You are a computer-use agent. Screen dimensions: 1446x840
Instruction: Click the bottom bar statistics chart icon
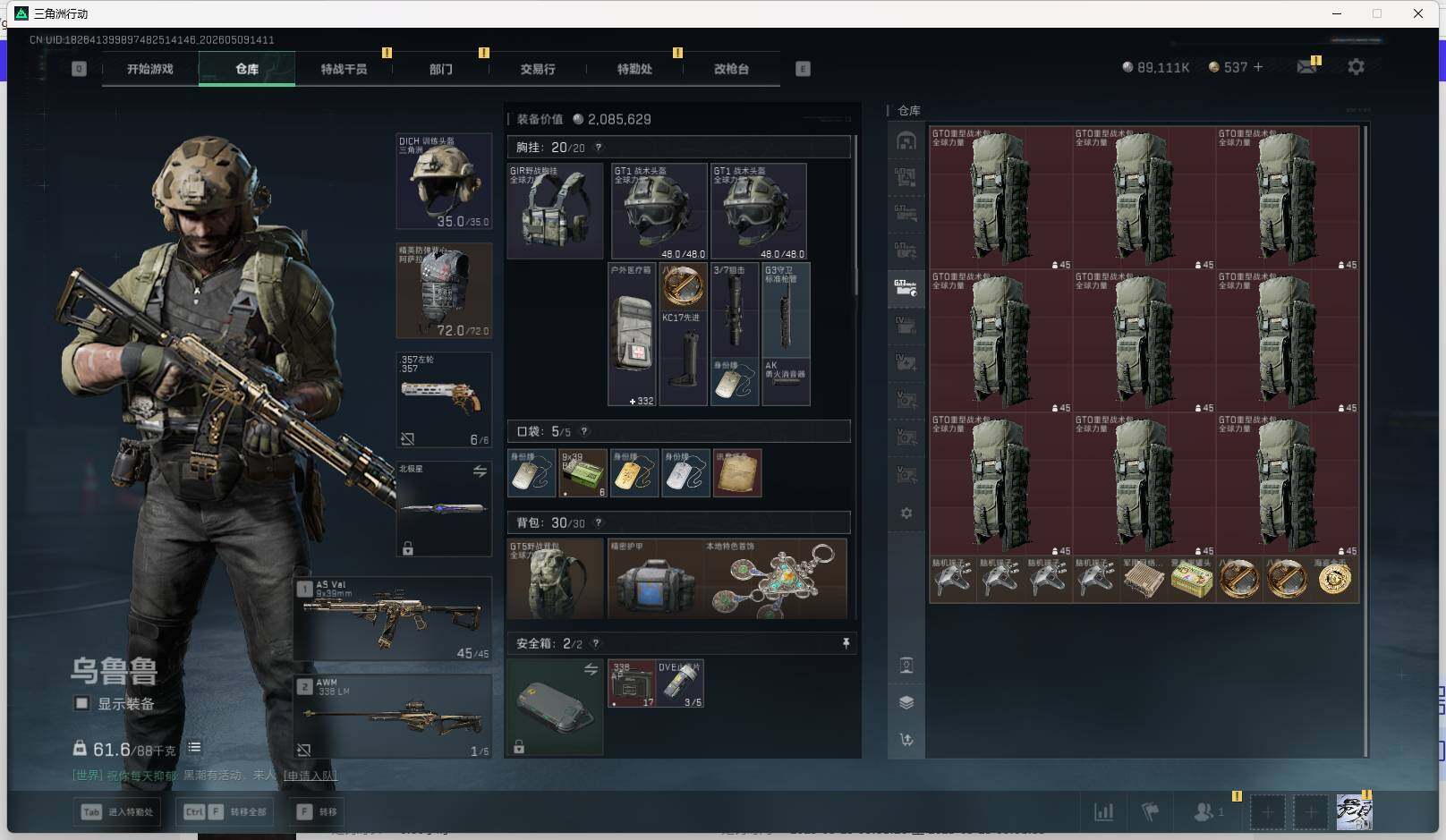(x=1104, y=812)
